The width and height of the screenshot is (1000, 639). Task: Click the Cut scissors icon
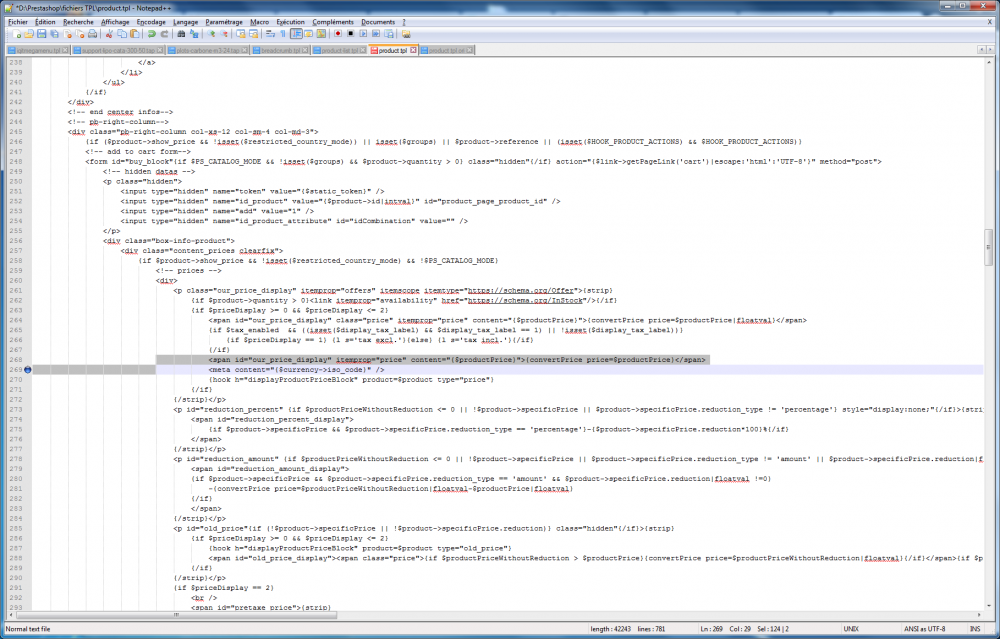coord(109,33)
